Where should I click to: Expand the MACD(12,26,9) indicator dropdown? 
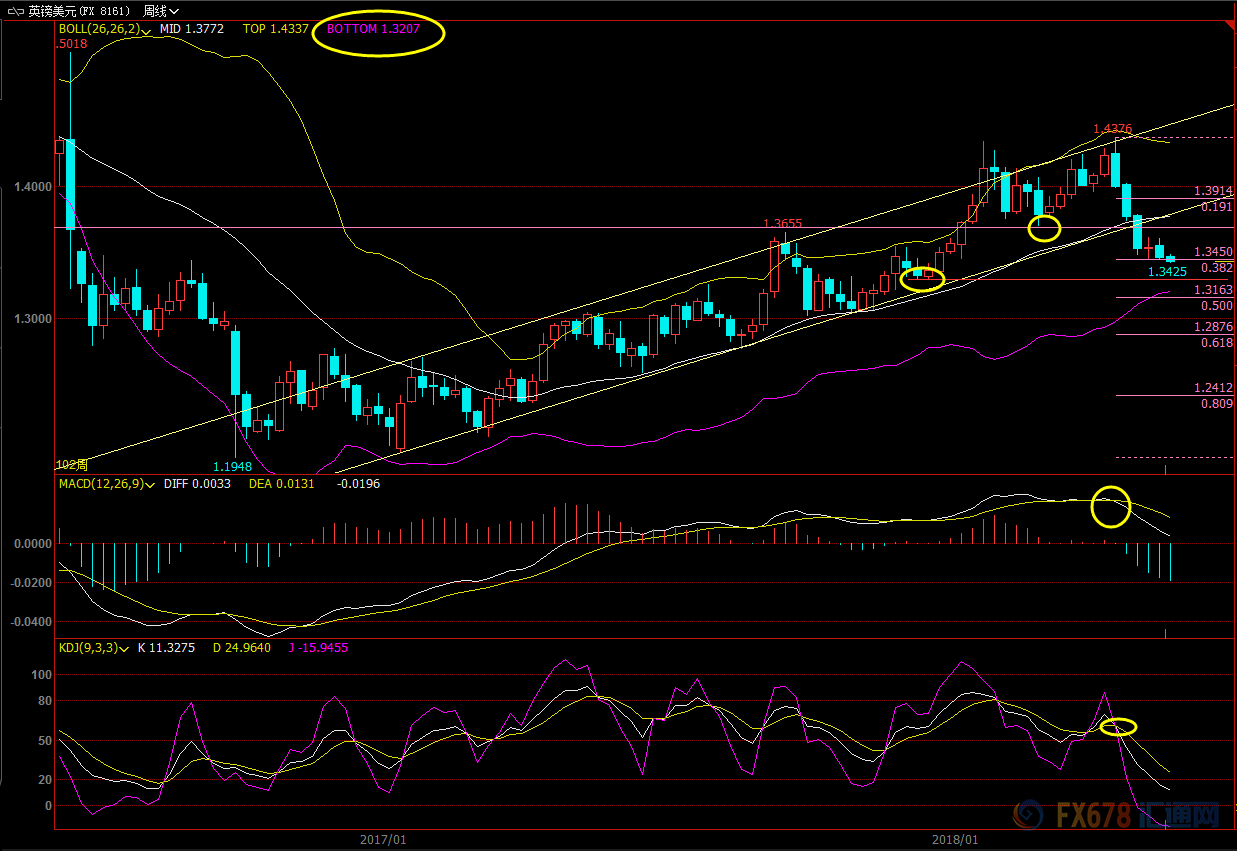pos(150,485)
